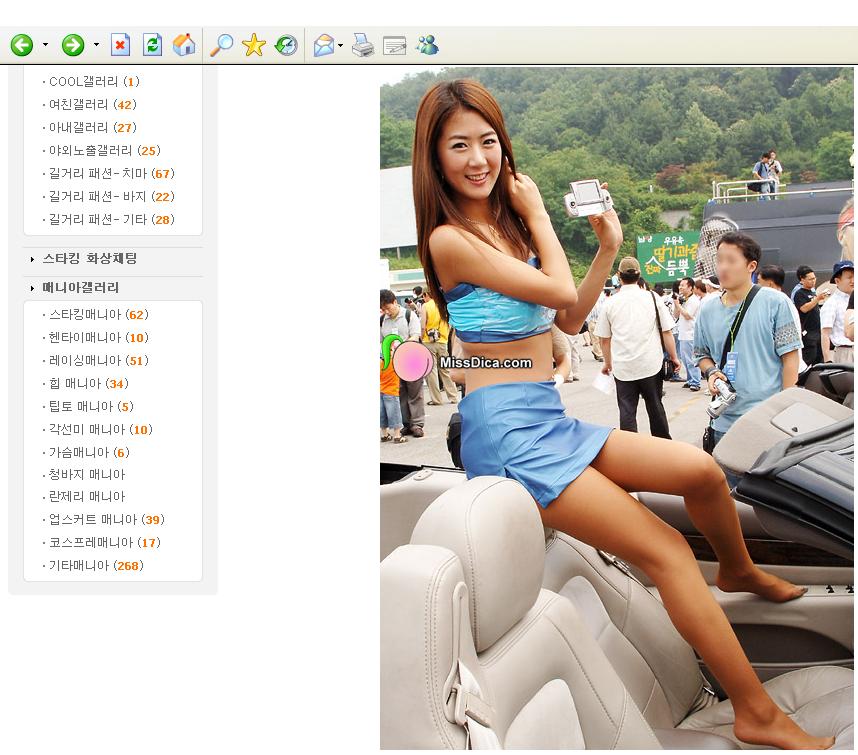Viewport: 858px width, 755px height.
Task: Print the page using printer icon
Action: [363, 45]
